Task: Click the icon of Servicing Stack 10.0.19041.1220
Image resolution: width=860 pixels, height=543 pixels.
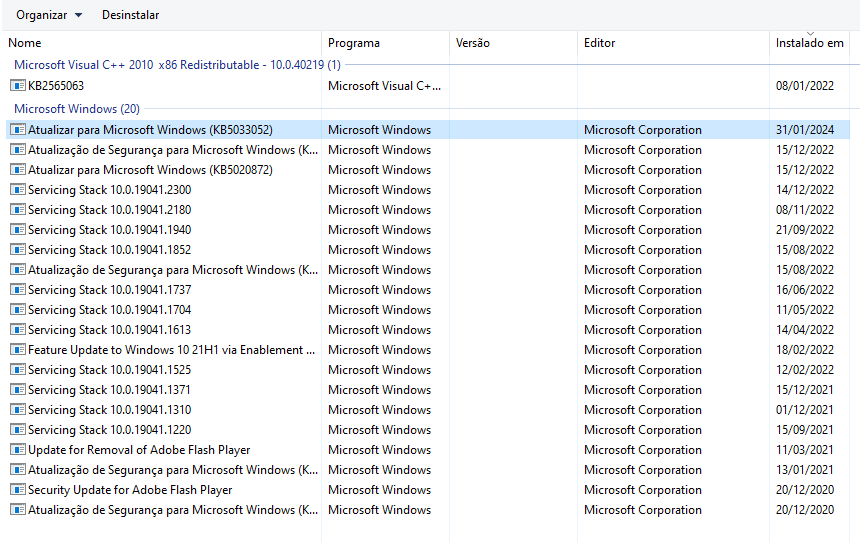Action: click(x=18, y=430)
